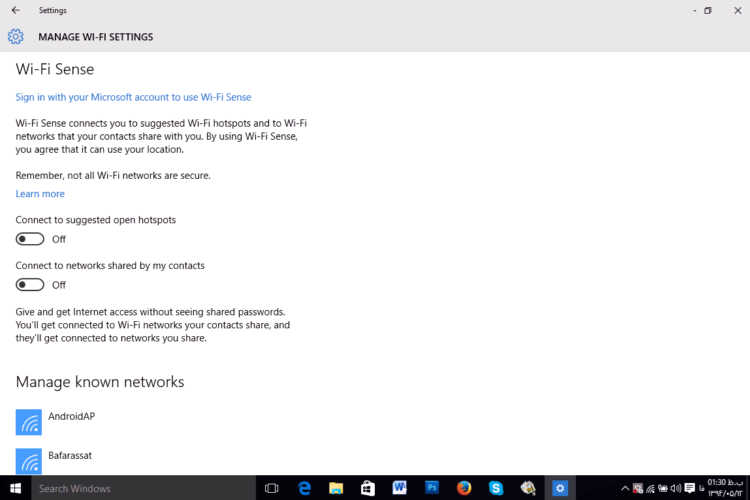750x500 pixels.
Task: Open Task View from taskbar
Action: tap(272, 488)
